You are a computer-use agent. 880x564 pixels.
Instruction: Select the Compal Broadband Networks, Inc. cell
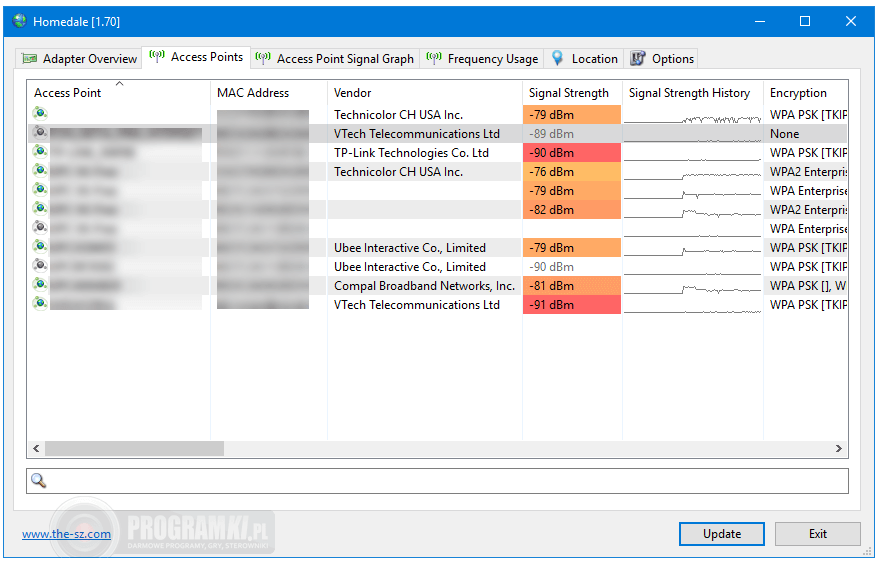(424, 286)
